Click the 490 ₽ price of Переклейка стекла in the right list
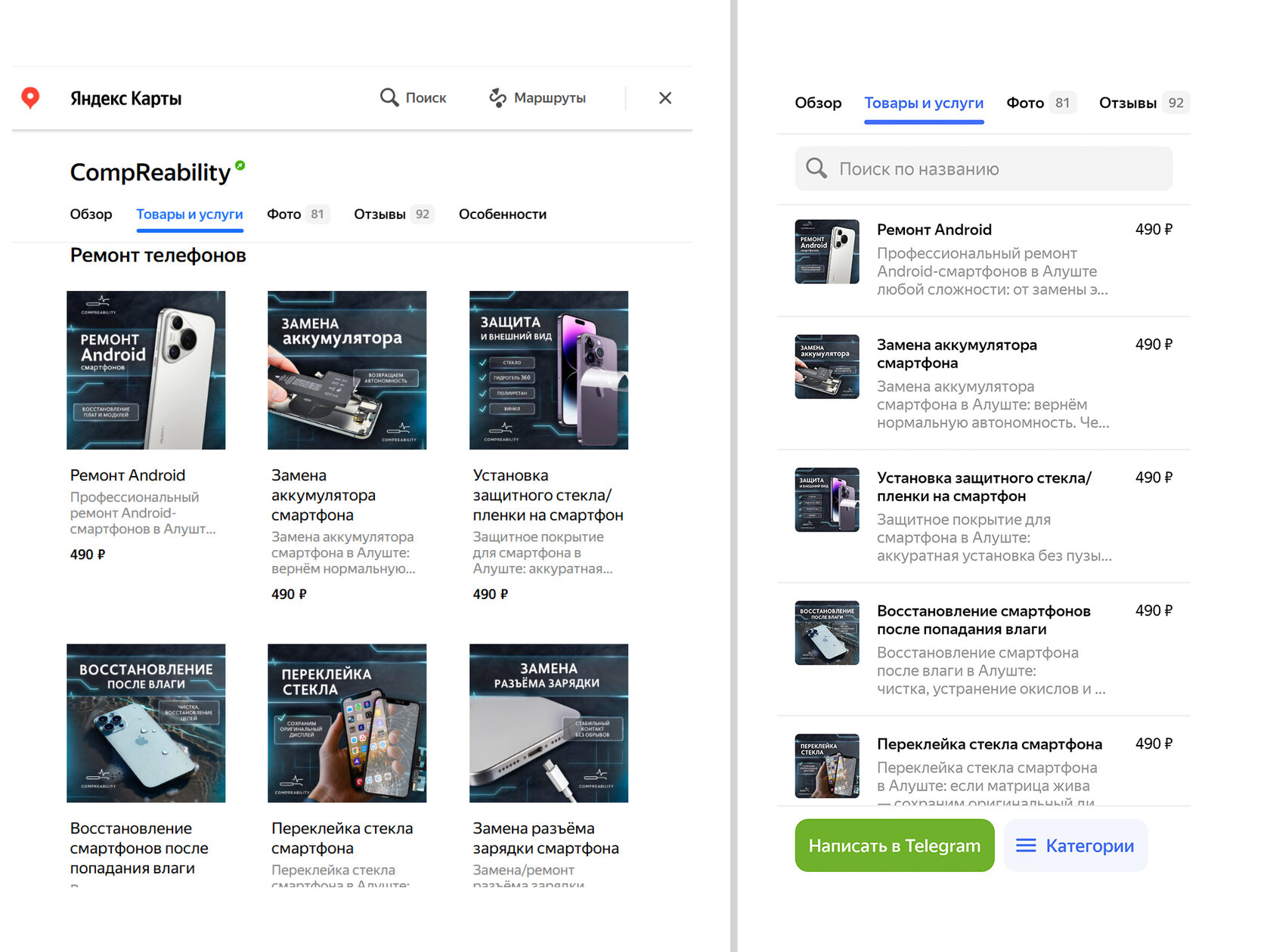1270x952 pixels. click(x=1154, y=743)
